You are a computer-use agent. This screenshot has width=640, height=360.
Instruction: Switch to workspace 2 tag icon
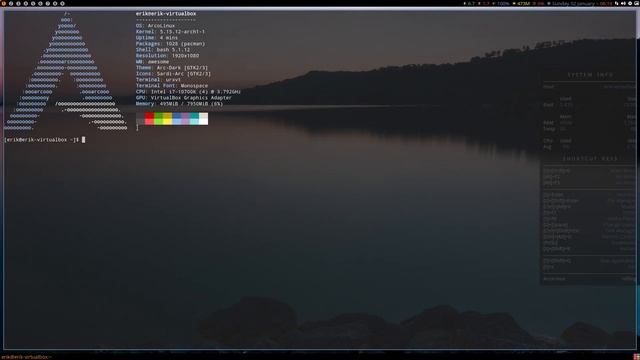(11, 3)
